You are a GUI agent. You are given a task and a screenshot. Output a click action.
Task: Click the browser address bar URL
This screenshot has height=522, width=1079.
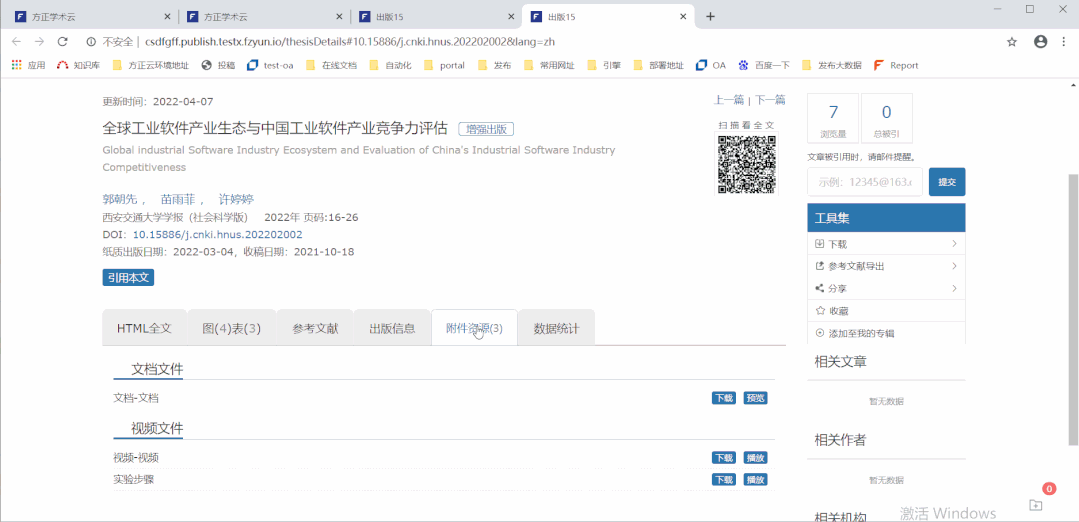350,41
